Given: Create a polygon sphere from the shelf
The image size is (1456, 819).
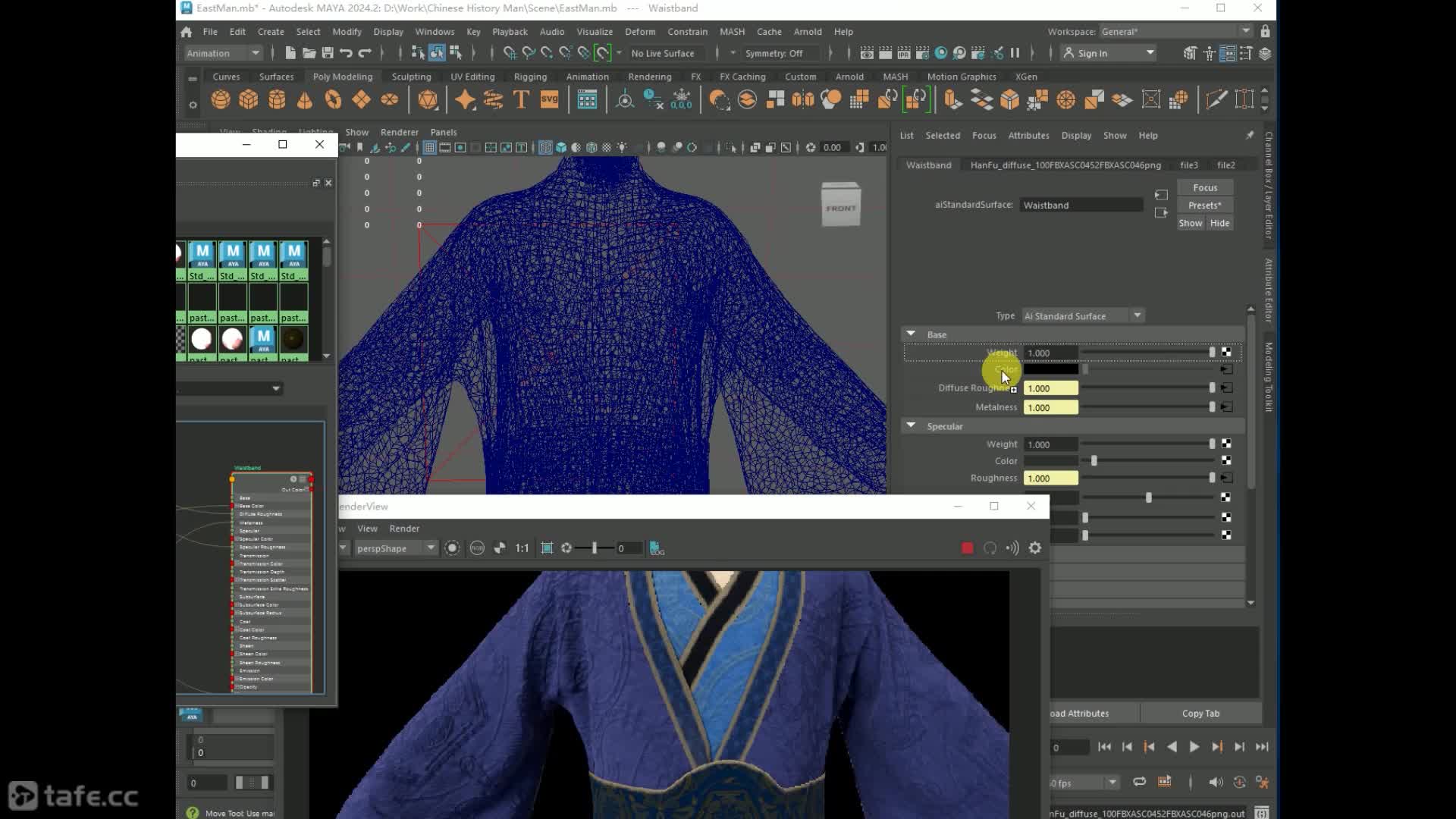Looking at the screenshot, I should (221, 99).
